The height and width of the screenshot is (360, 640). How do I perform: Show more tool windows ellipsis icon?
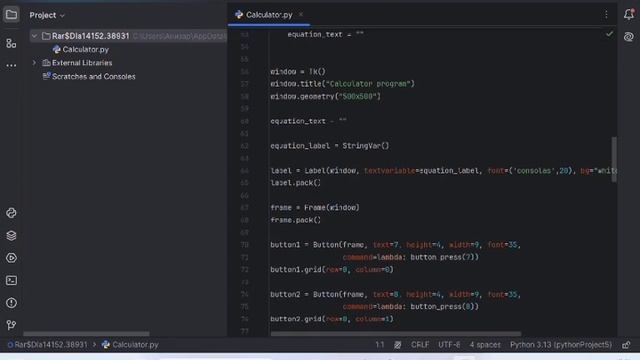pyautogui.click(x=11, y=65)
